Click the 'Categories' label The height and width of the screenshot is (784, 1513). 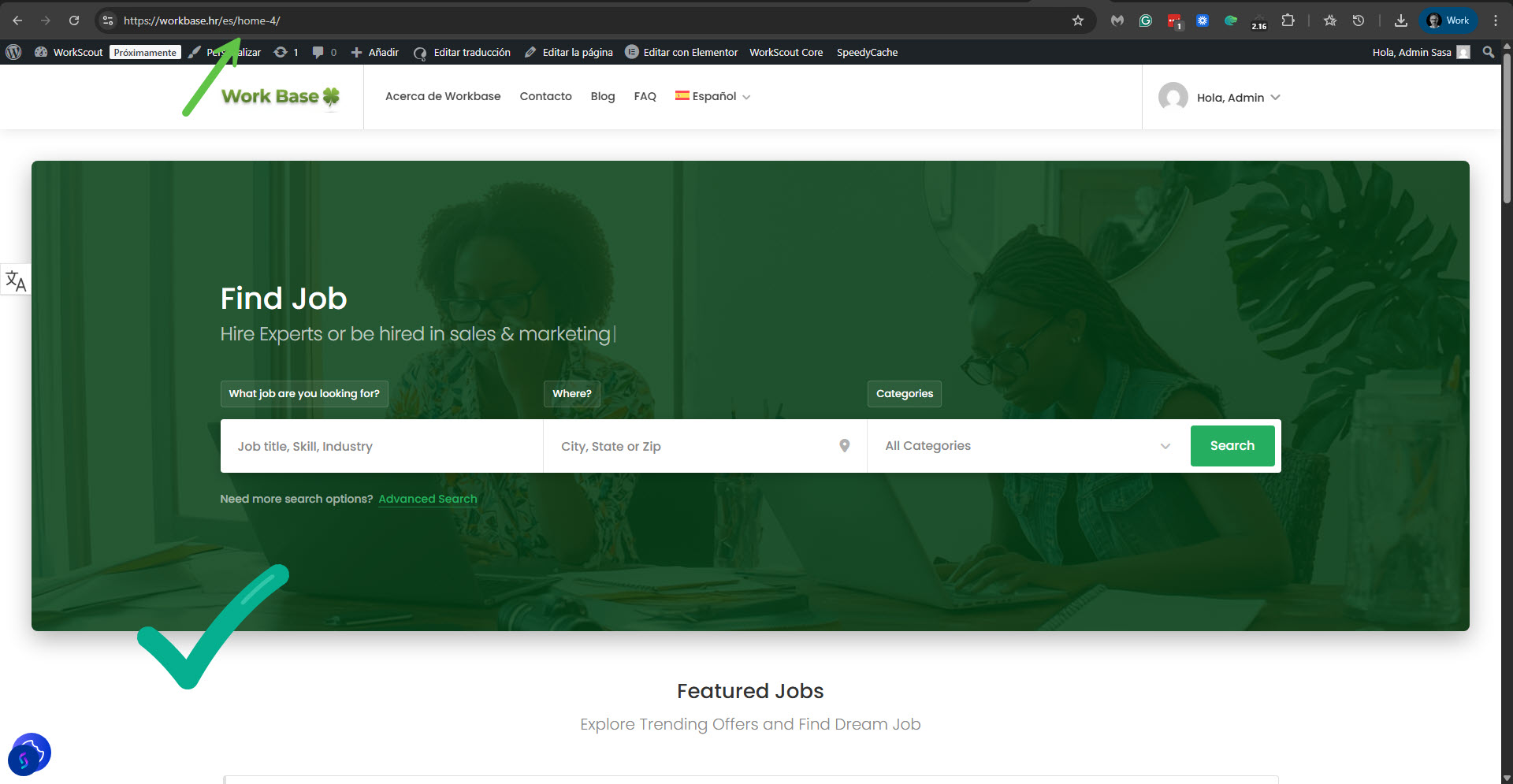[905, 394]
